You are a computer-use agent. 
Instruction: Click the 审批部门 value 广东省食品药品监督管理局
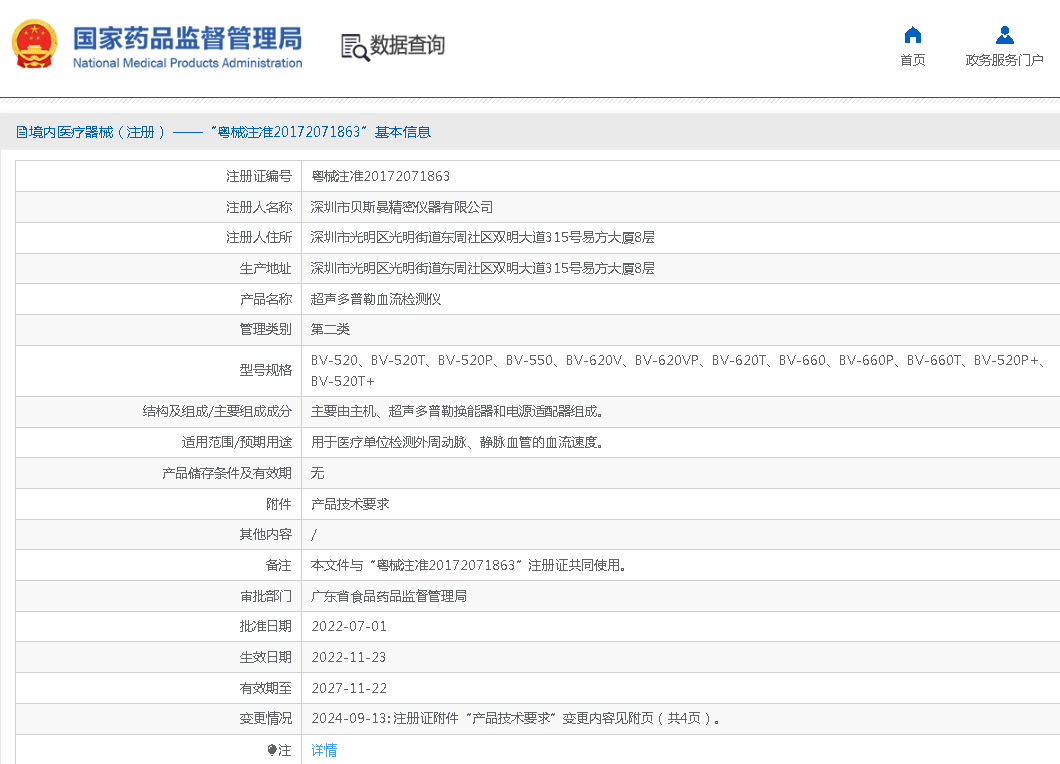point(389,596)
